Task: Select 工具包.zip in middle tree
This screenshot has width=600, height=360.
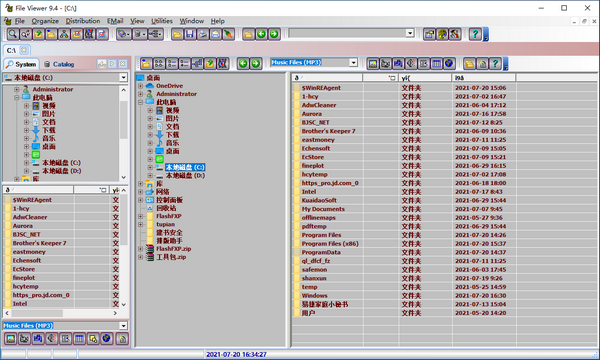Action: tap(171, 257)
